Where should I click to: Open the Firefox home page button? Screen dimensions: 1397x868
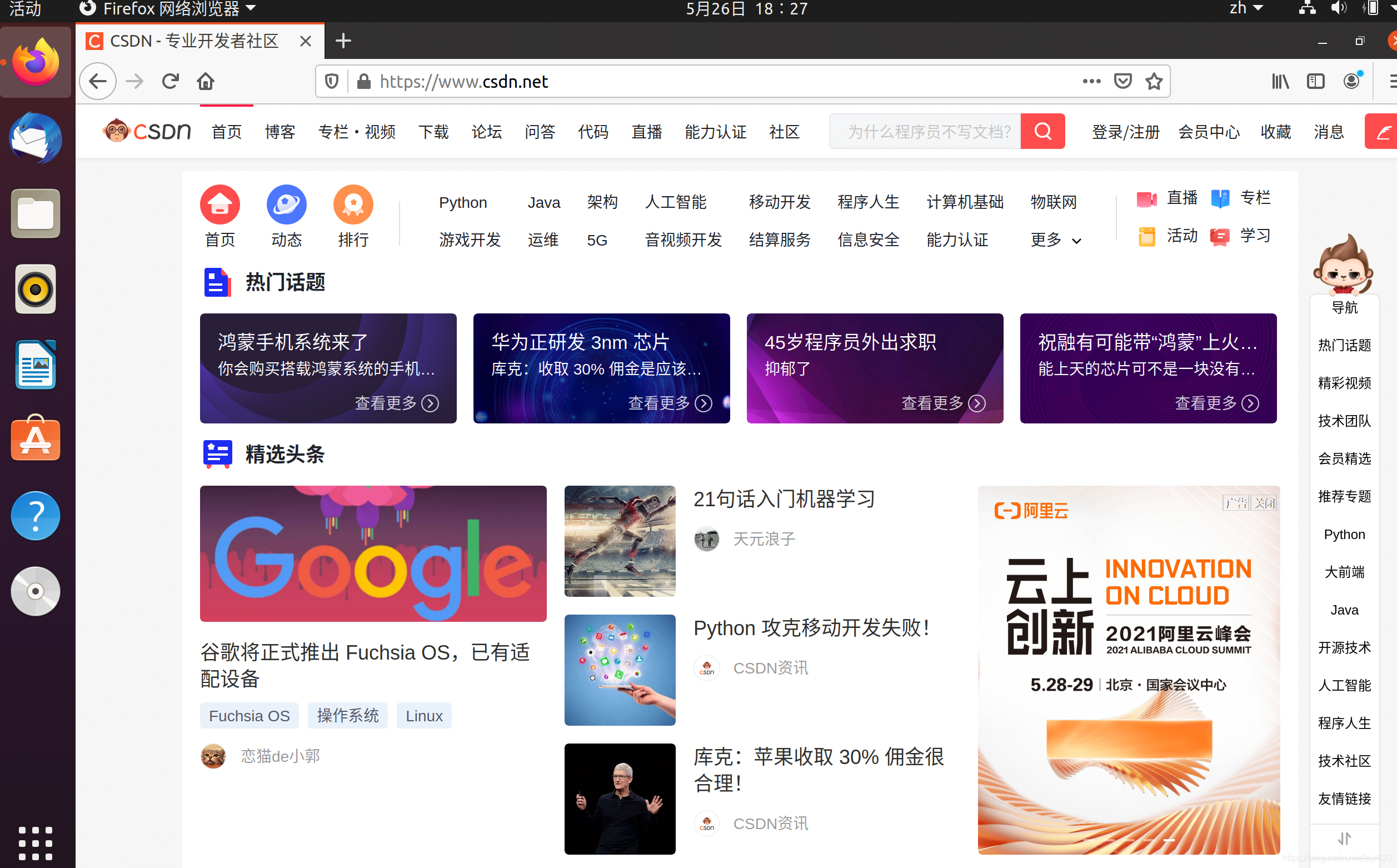click(206, 82)
